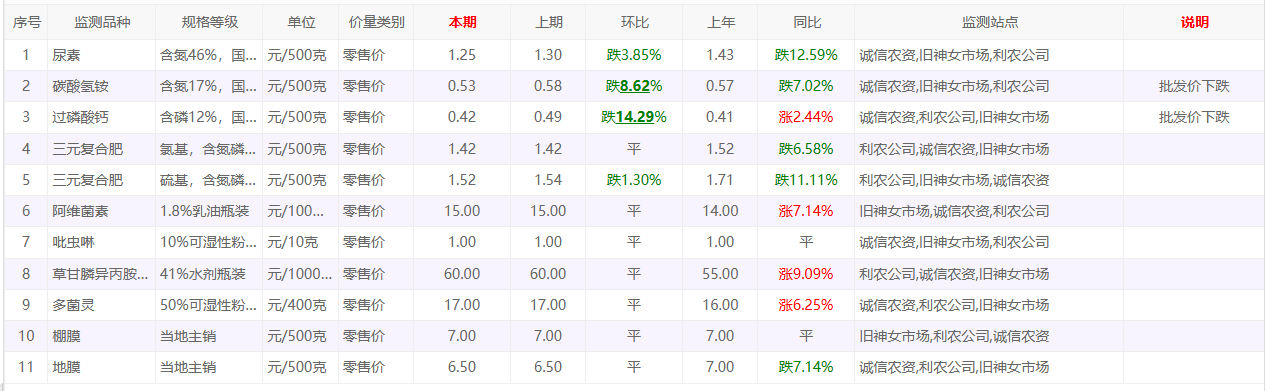The image size is (1266, 391).
Task: Click the 环比 column header
Action: (634, 23)
